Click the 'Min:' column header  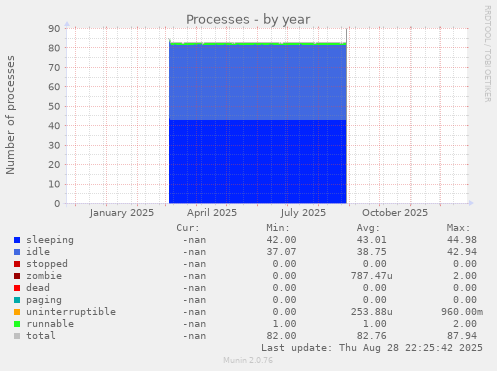tap(278, 228)
